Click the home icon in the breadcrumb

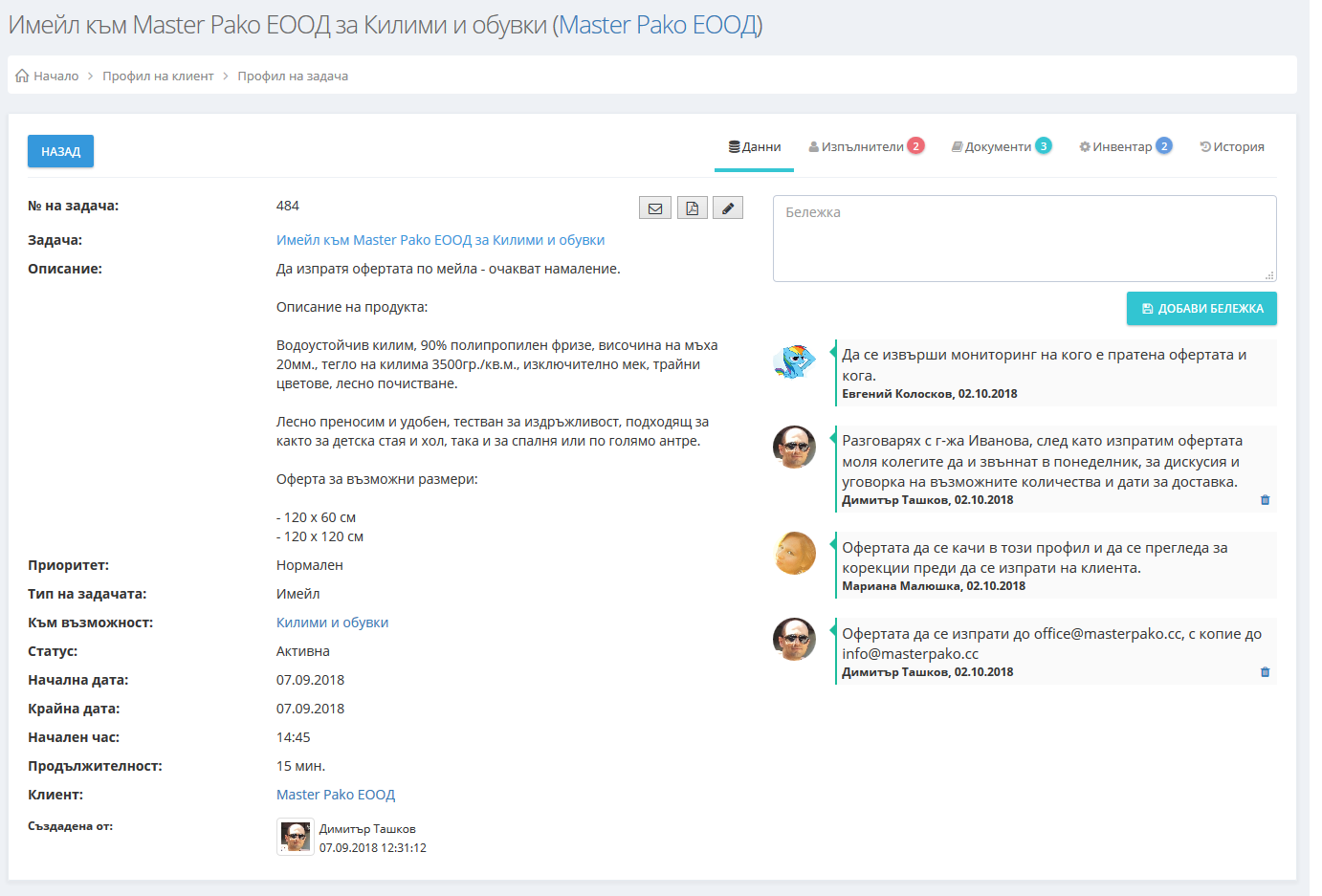coord(22,76)
